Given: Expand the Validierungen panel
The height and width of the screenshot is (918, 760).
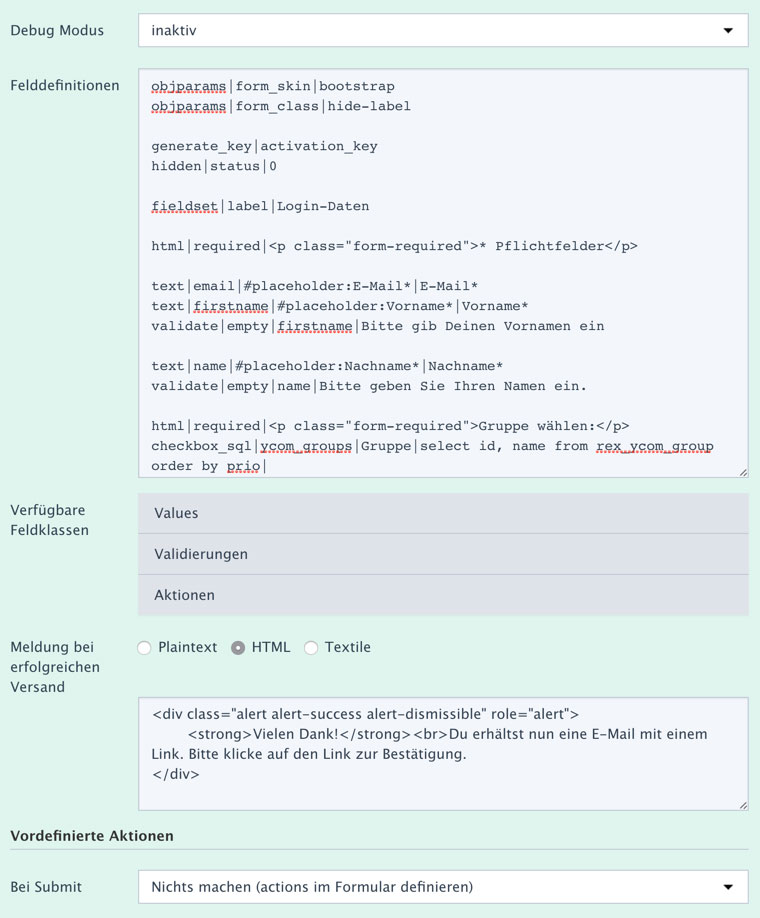Looking at the screenshot, I should [442, 554].
